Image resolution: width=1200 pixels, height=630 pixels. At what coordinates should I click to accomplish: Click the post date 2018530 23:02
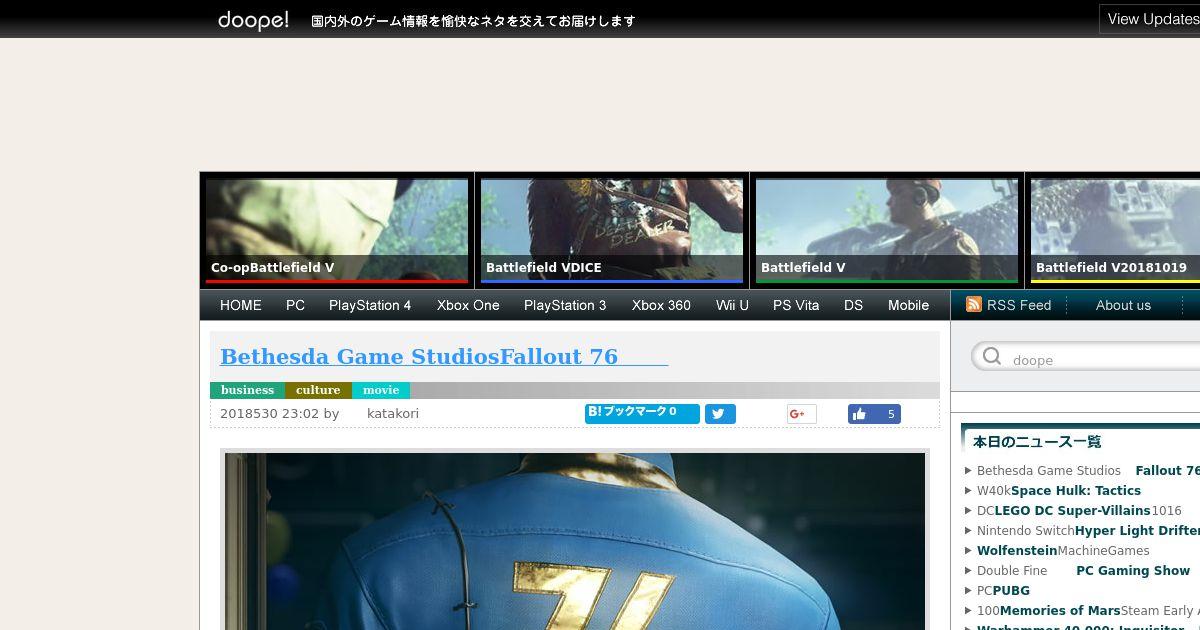coord(269,413)
